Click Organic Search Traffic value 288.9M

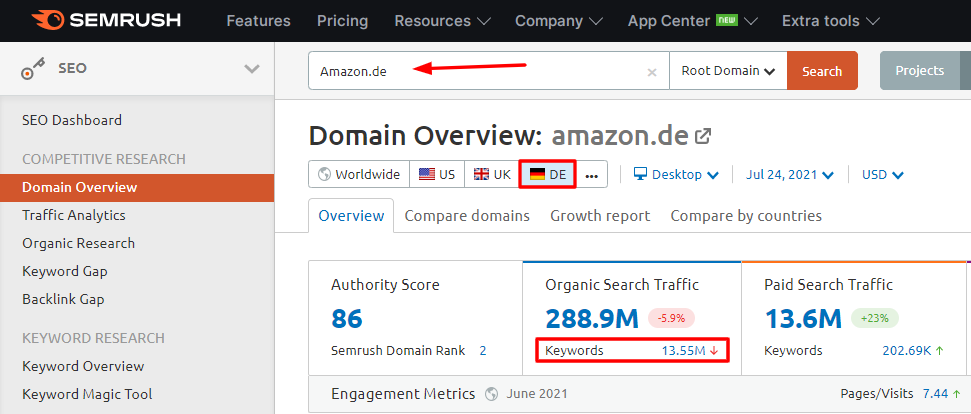pyautogui.click(x=591, y=319)
